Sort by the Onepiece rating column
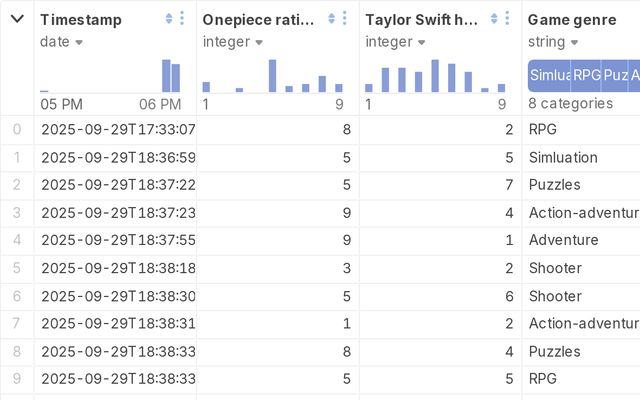 coord(332,19)
